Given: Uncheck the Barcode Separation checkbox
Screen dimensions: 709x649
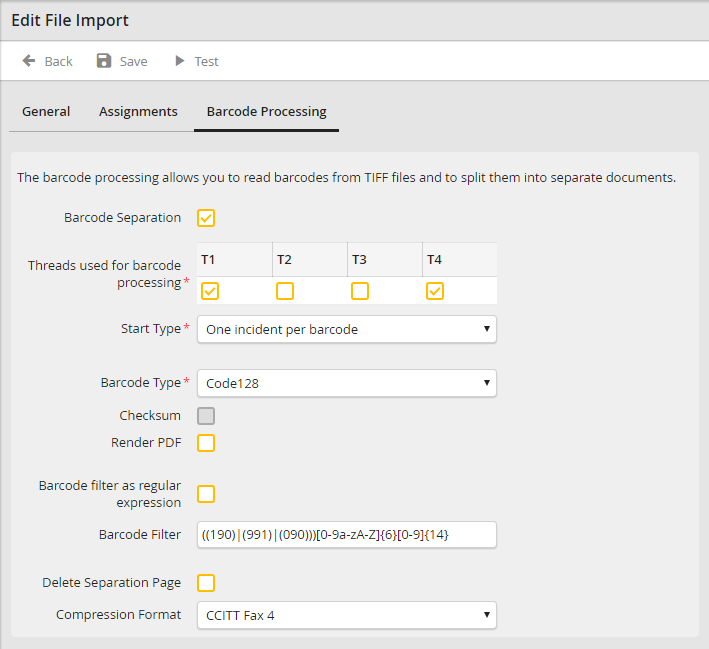Looking at the screenshot, I should tap(206, 218).
